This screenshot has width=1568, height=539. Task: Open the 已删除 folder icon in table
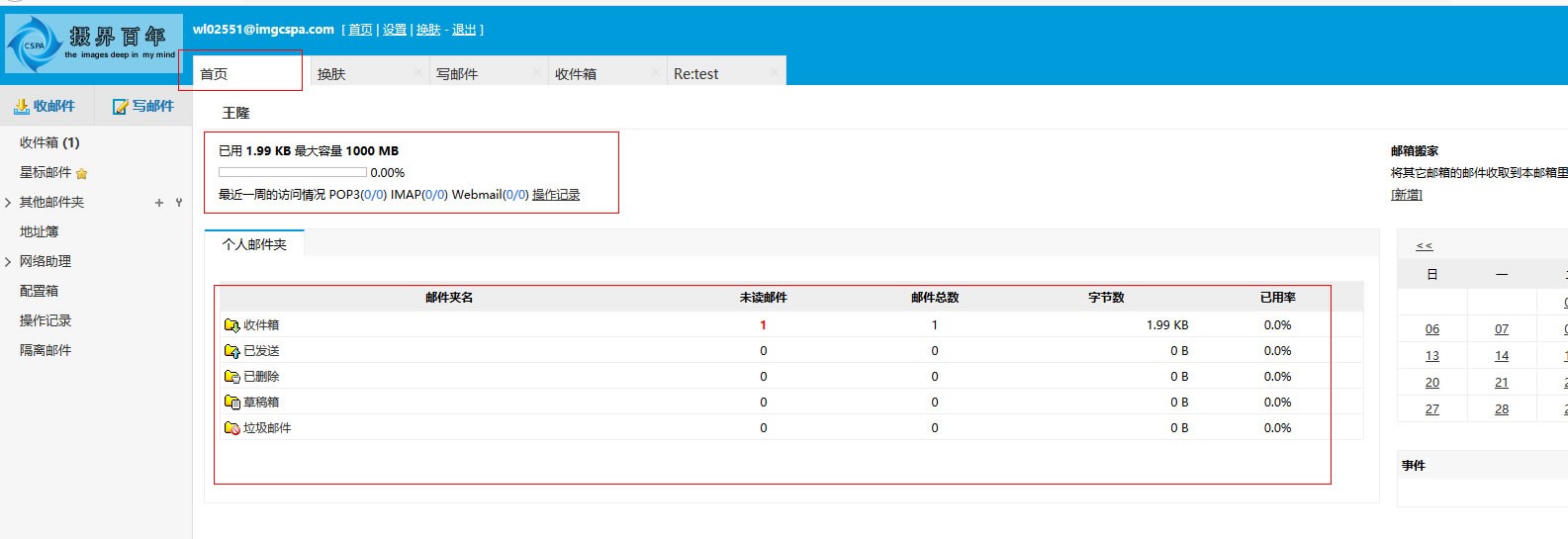point(231,377)
